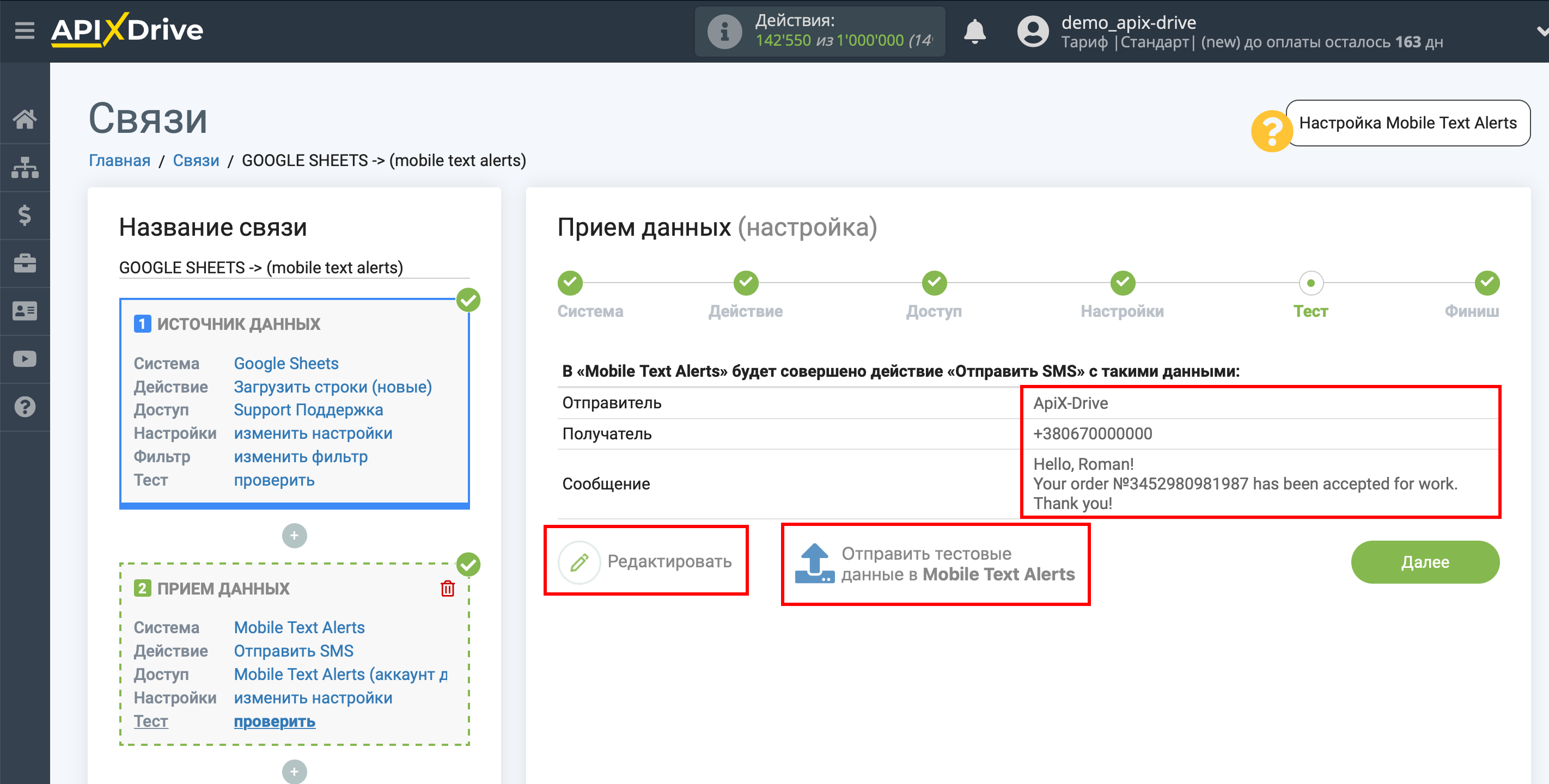Click изменить настройки in data receiver
The width and height of the screenshot is (1549, 784).
(313, 698)
